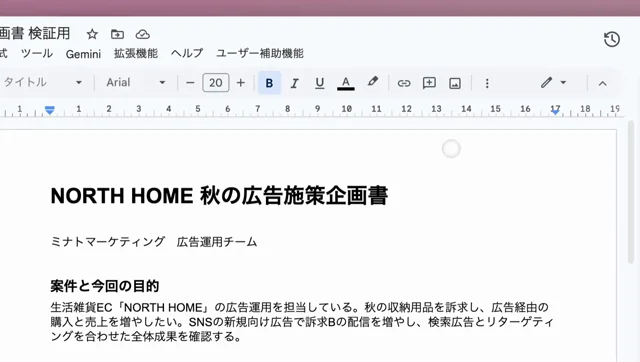Collapse the toolbar with the chevron
This screenshot has height=362, width=640.
(602, 83)
